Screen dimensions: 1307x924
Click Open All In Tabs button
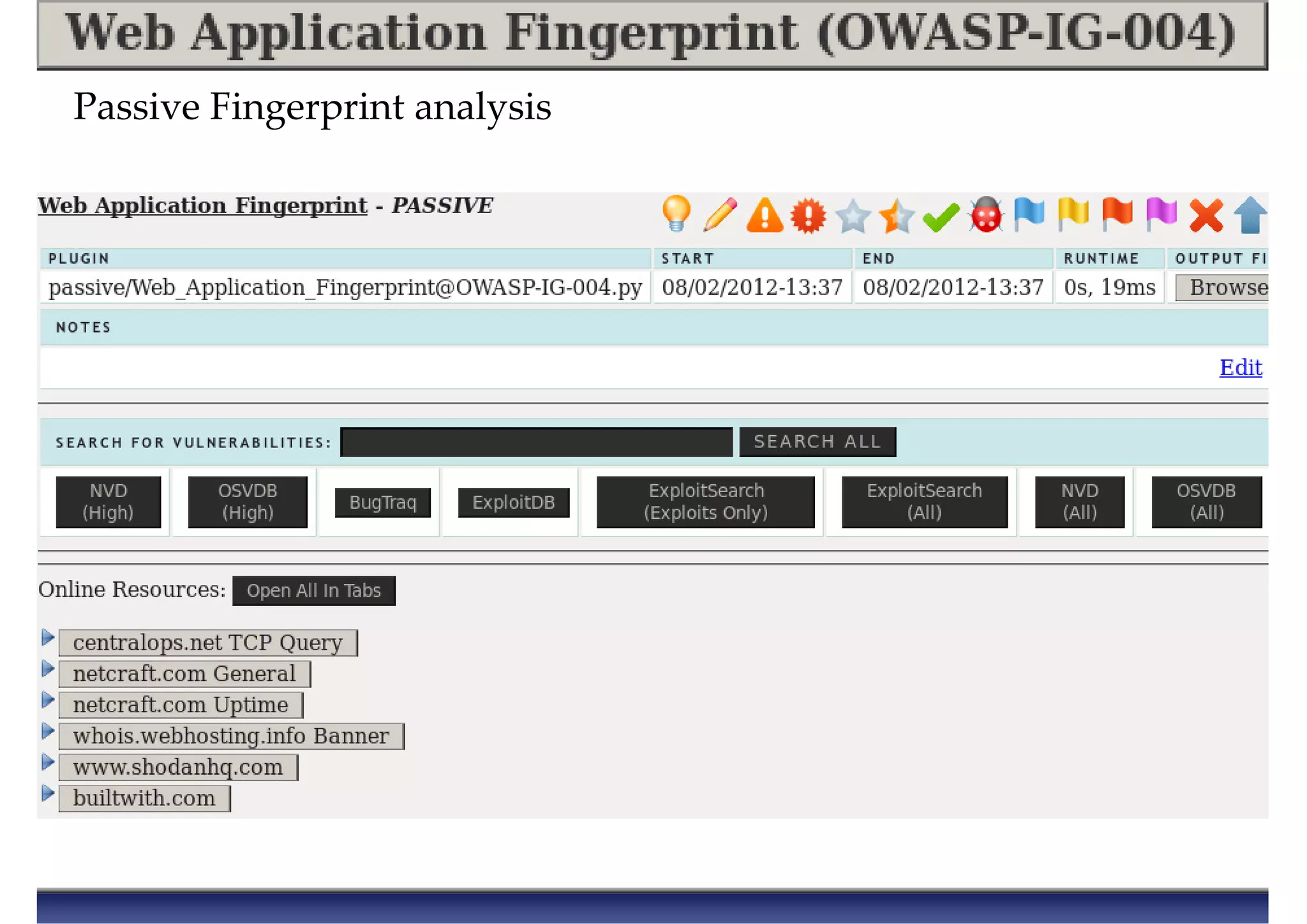(x=314, y=591)
